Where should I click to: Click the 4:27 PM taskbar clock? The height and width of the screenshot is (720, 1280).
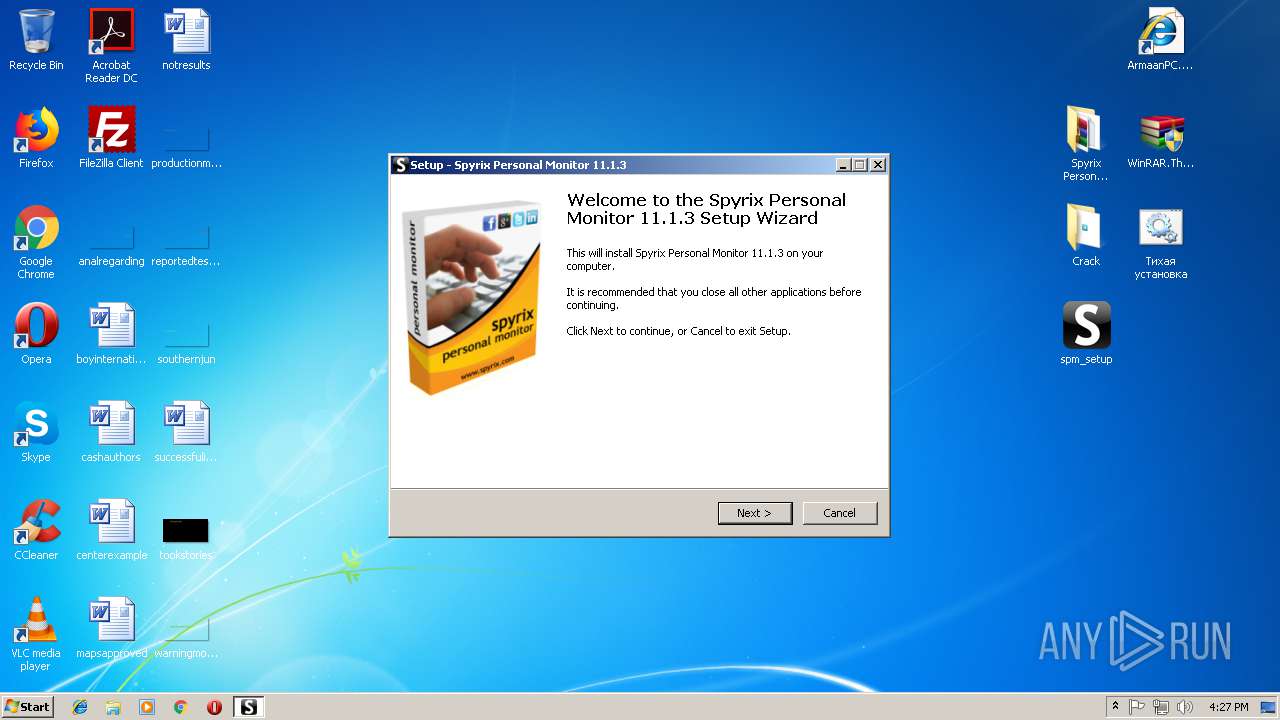click(1228, 707)
